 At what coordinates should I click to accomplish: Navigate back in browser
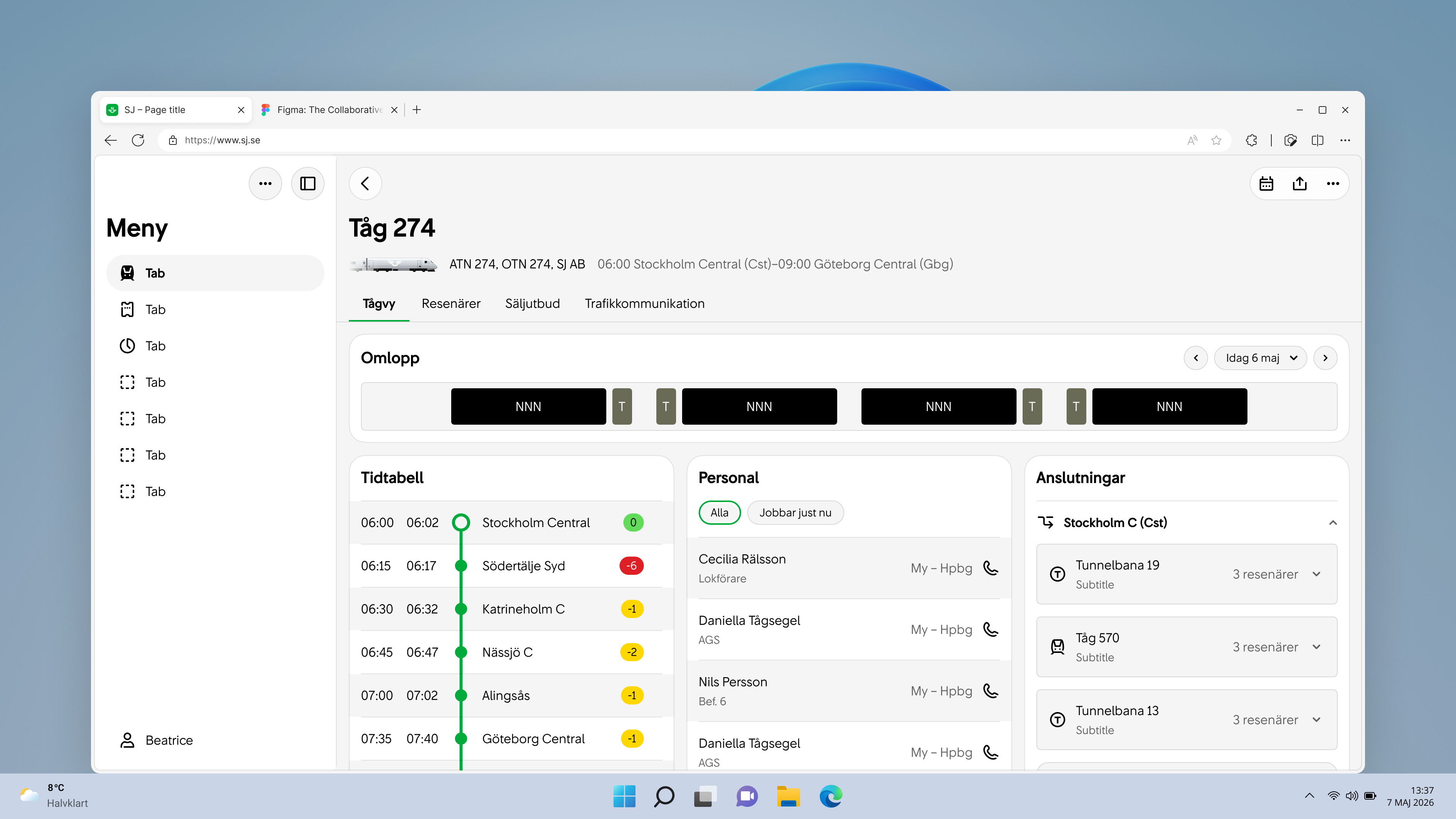pyautogui.click(x=111, y=140)
